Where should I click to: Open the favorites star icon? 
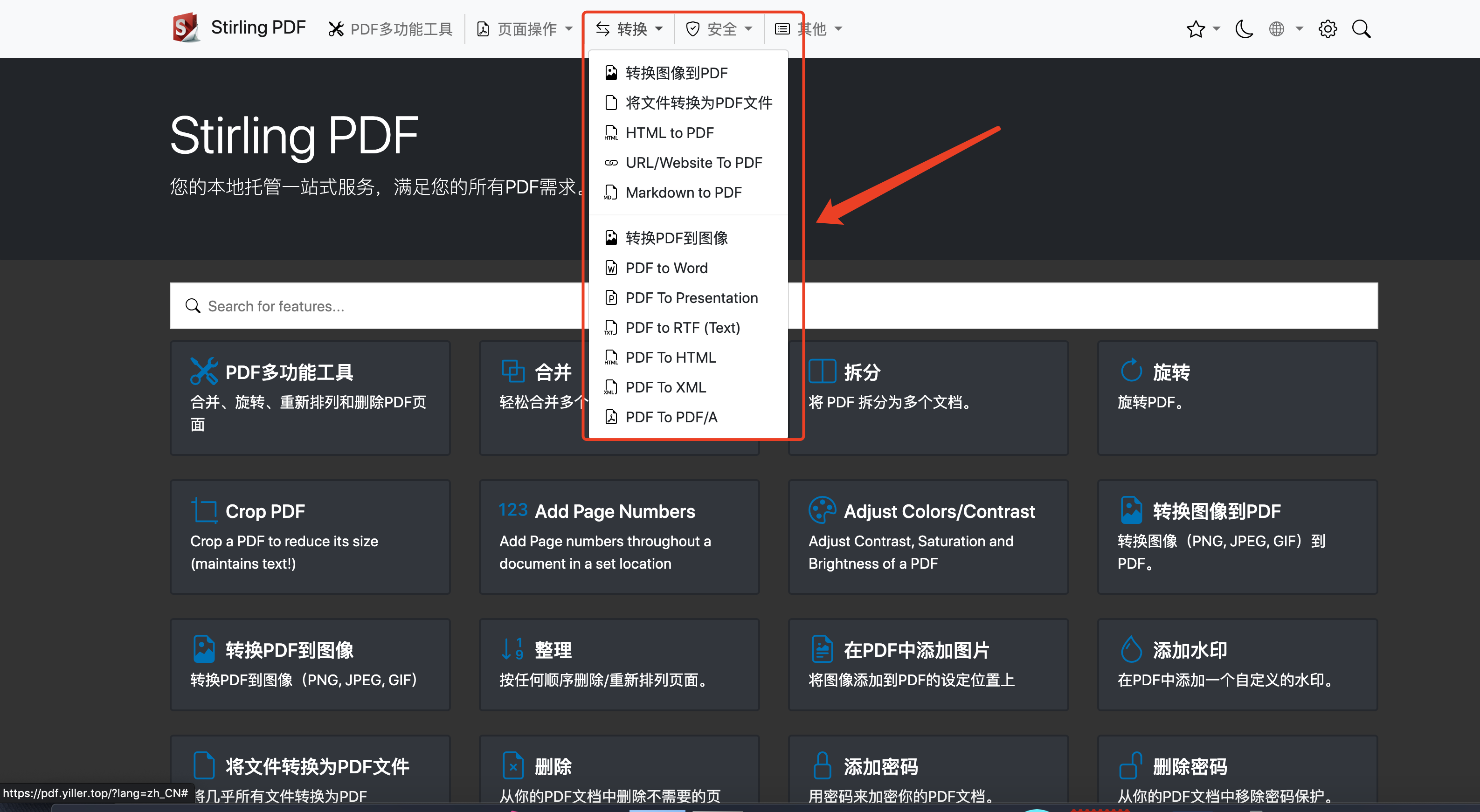pyautogui.click(x=1196, y=29)
